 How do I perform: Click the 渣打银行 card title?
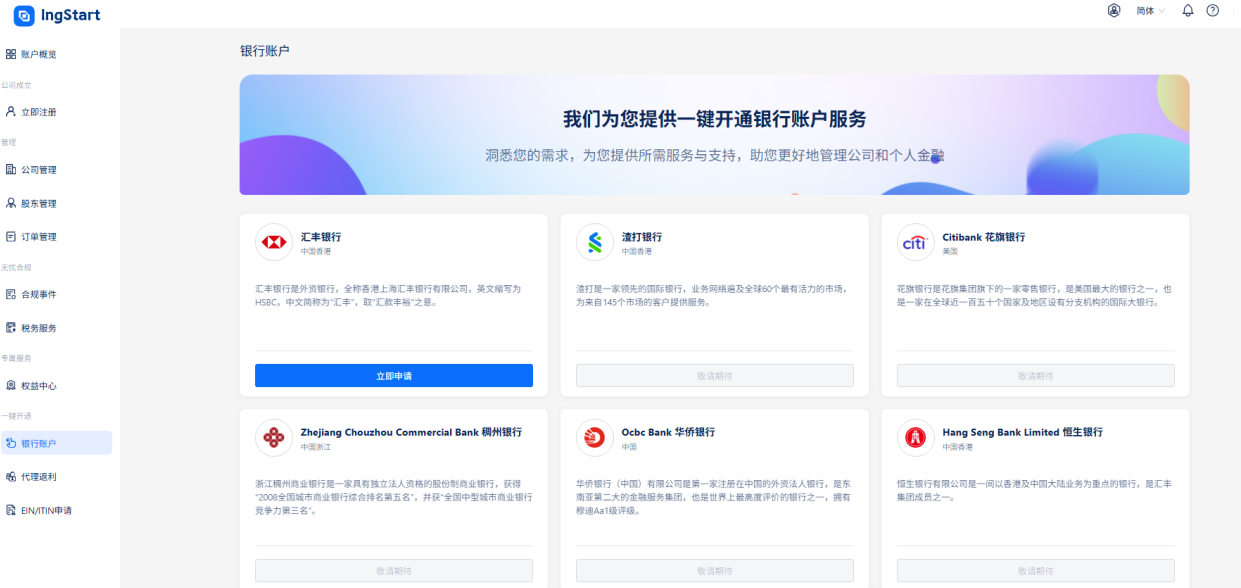[x=642, y=237]
